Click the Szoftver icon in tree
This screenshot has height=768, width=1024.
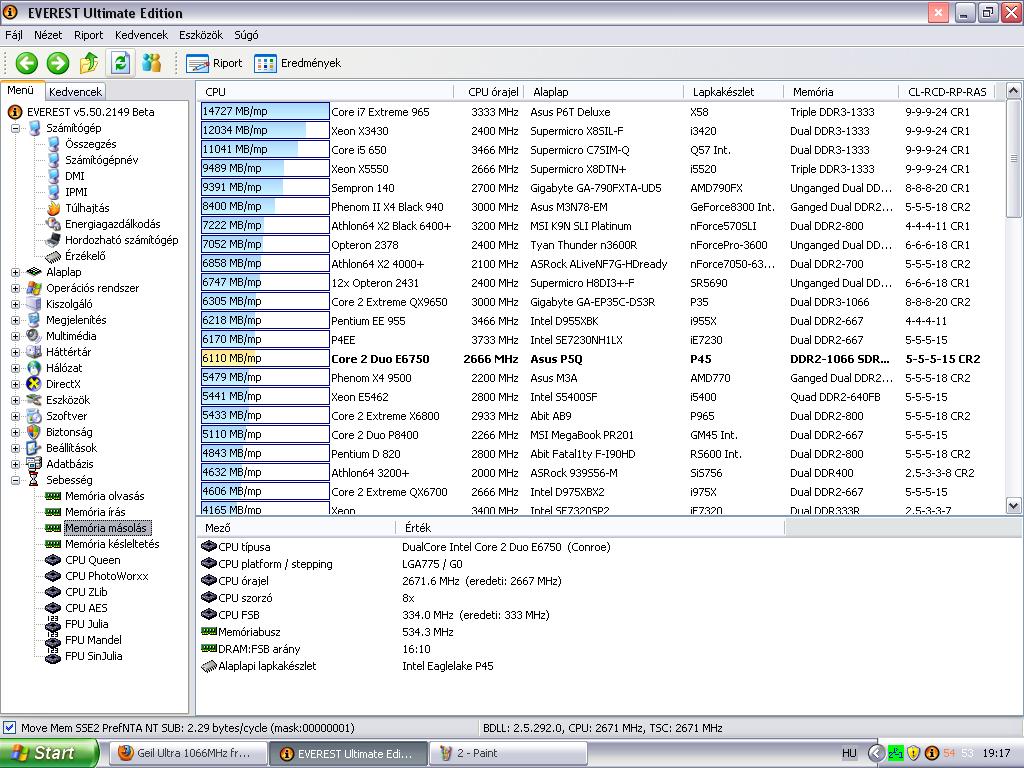(x=34, y=416)
